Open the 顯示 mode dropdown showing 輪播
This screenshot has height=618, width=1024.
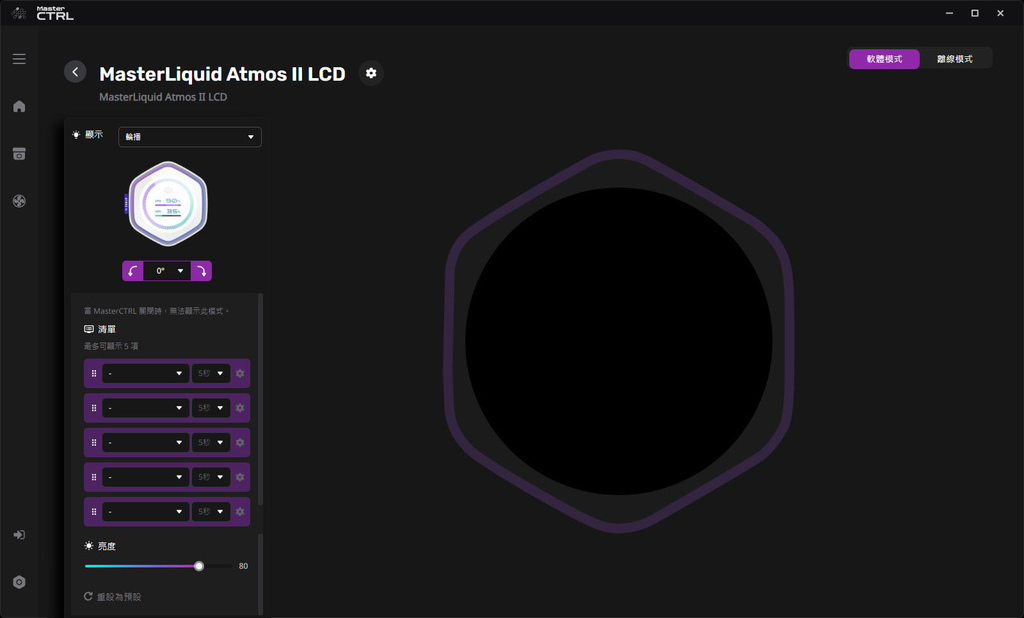[x=190, y=137]
